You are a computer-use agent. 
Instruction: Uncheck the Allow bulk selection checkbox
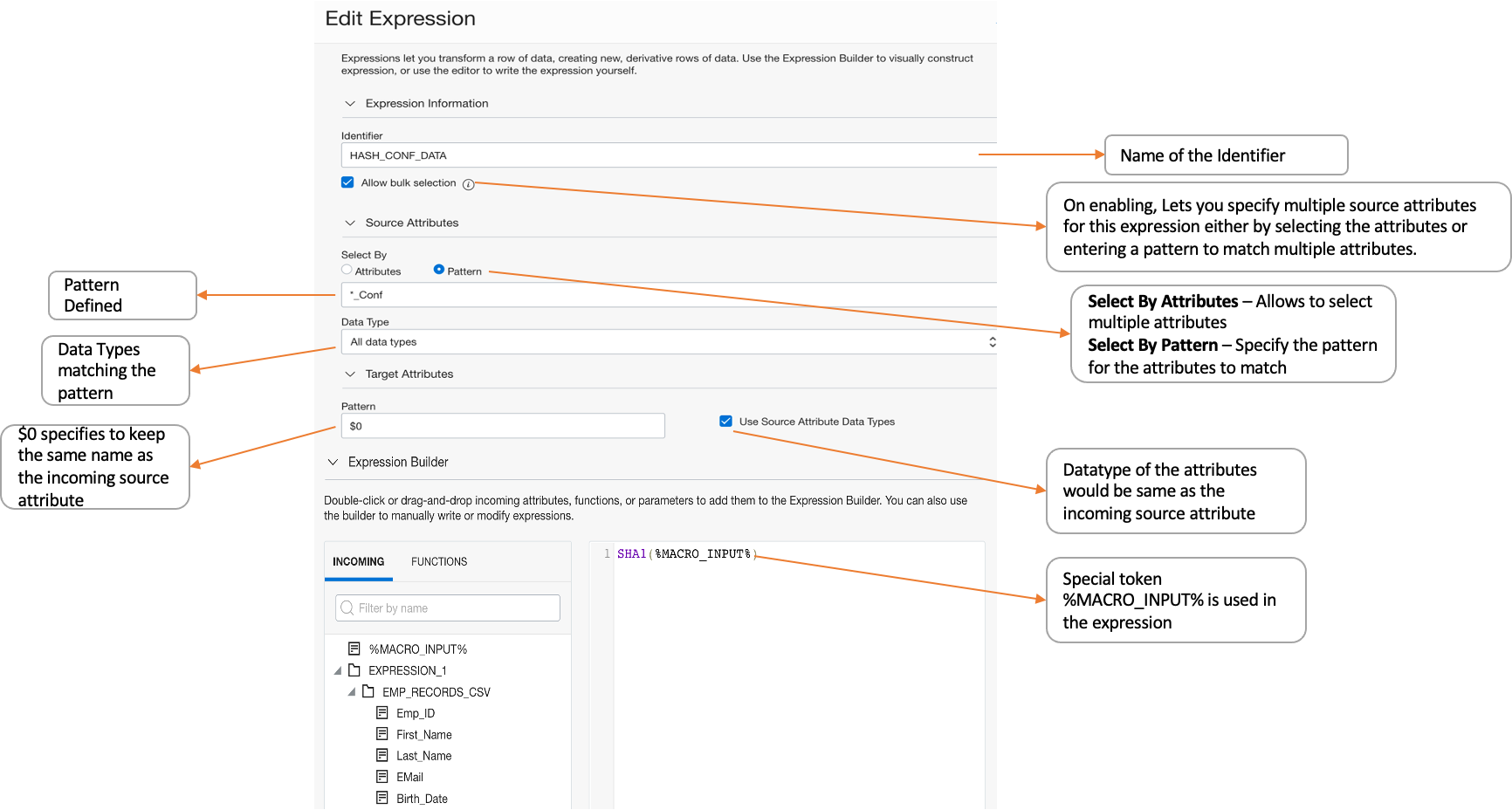347,182
